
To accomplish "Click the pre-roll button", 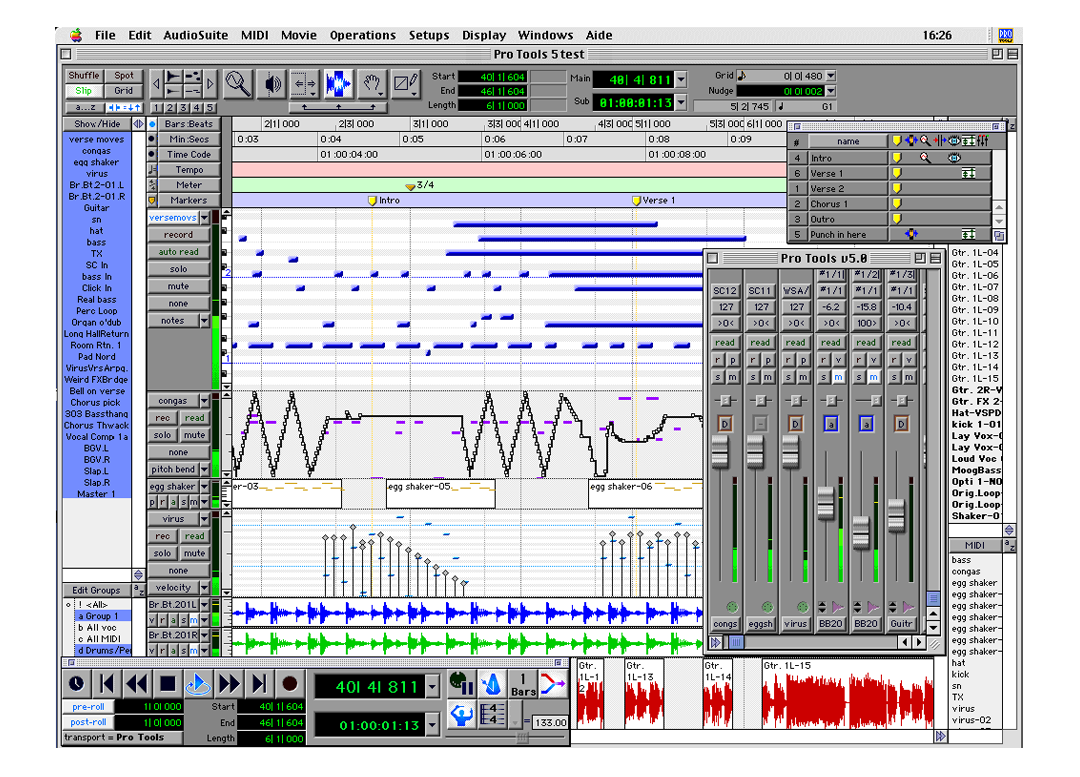I will [88, 707].
